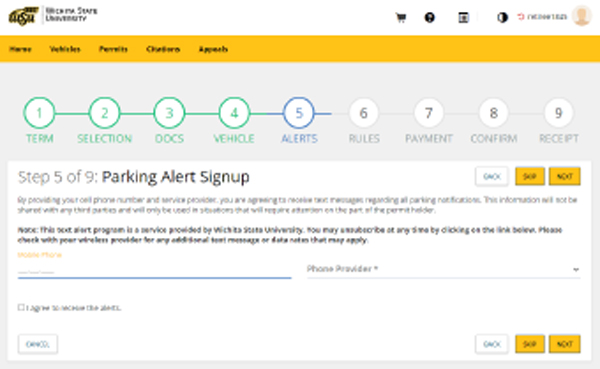Click step 9 Receipt circle
Viewport: 600px width, 369px height.
pyautogui.click(x=559, y=113)
